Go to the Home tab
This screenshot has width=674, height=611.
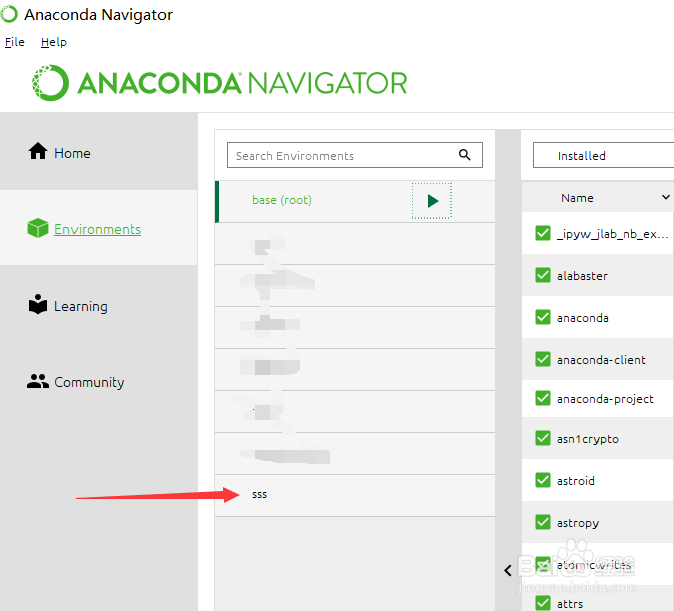pos(72,154)
